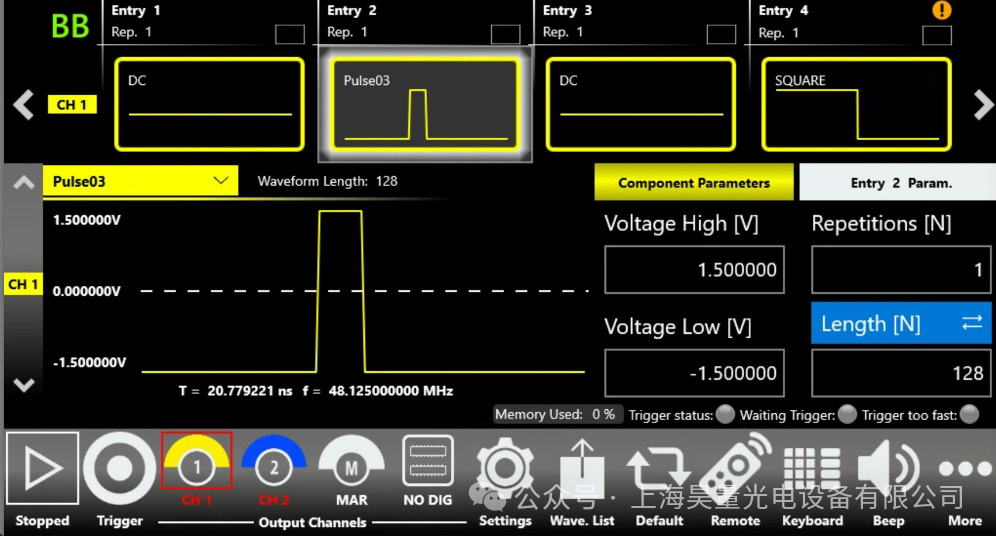This screenshot has width=996, height=537.
Task: Switch to Entry 2 Param. tab
Action: 898,183
